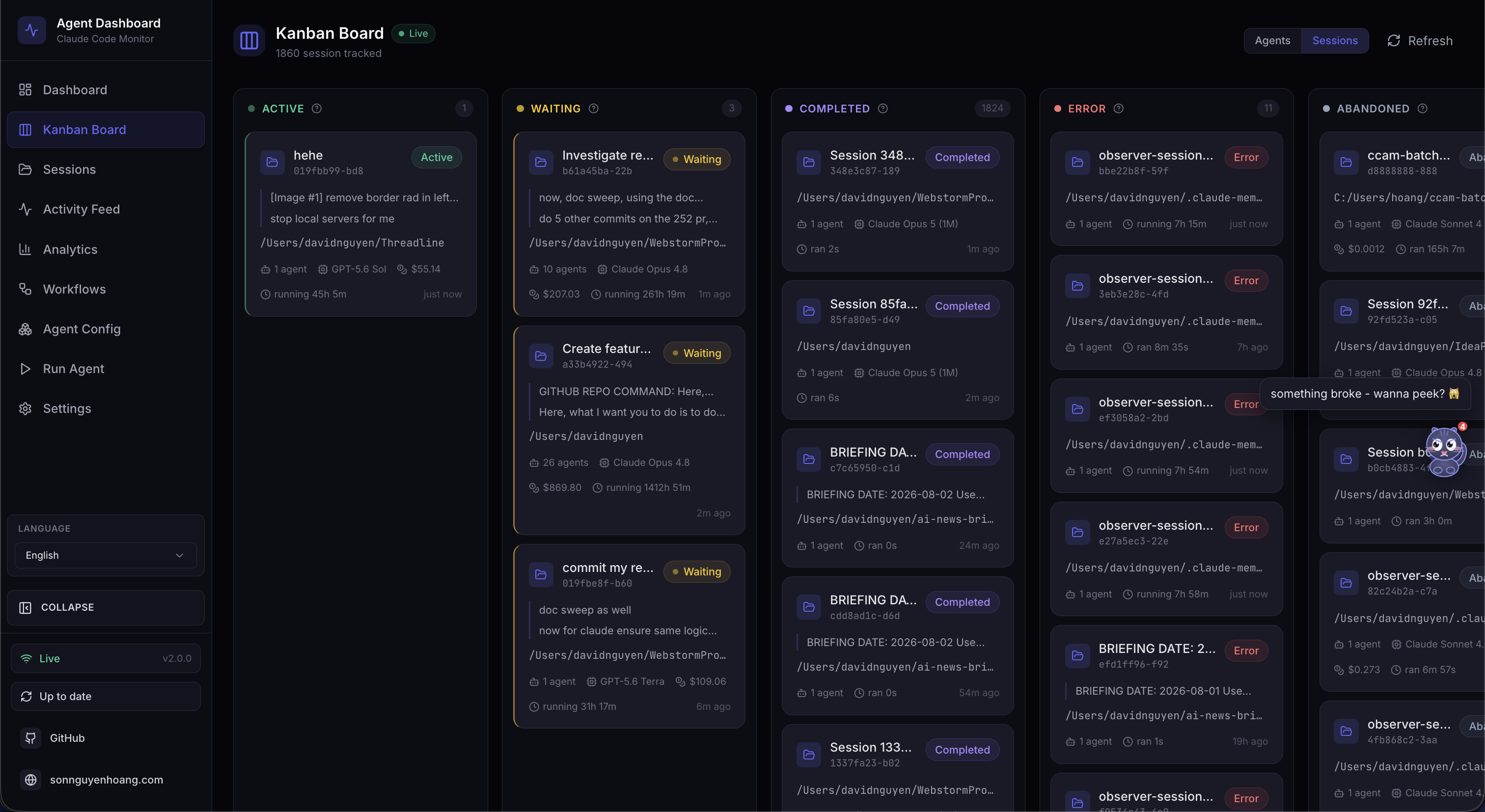
Task: Open the Dashboard sidebar item
Action: (x=106, y=90)
